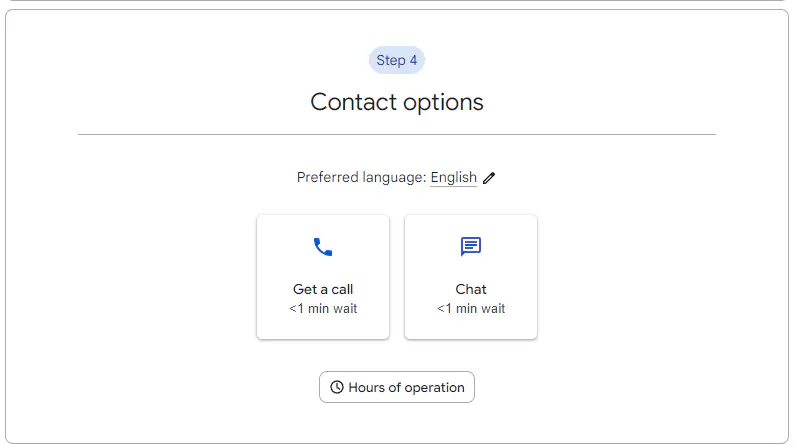The height and width of the screenshot is (447, 795).
Task: Click the blue phone icon
Action: point(322,247)
